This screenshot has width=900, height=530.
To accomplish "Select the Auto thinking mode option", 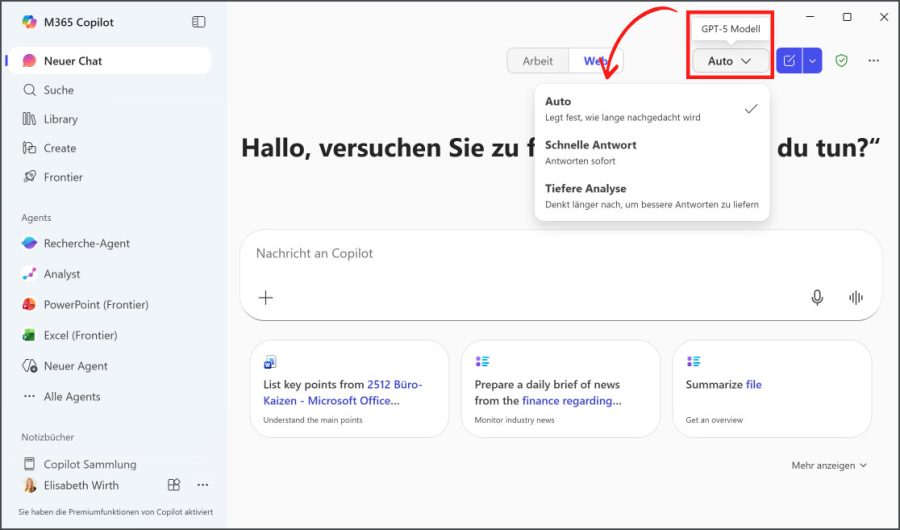I will pyautogui.click(x=651, y=108).
